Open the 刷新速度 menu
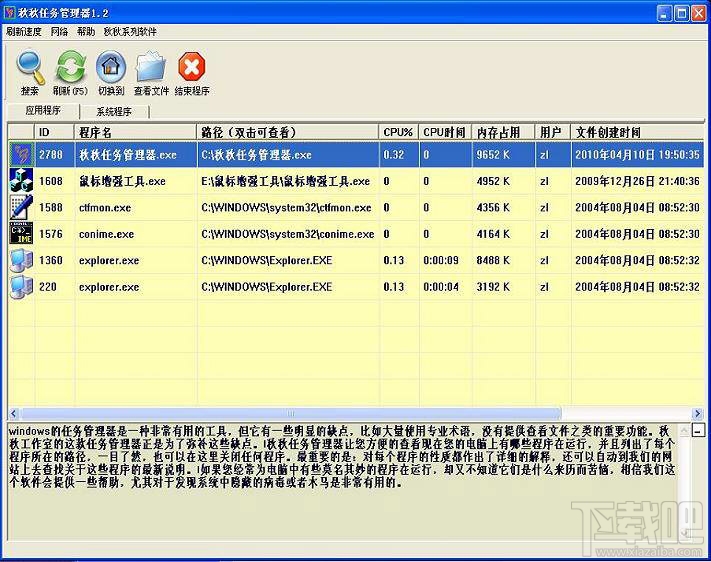Viewport: 711px width, 562px height. pyautogui.click(x=24, y=32)
